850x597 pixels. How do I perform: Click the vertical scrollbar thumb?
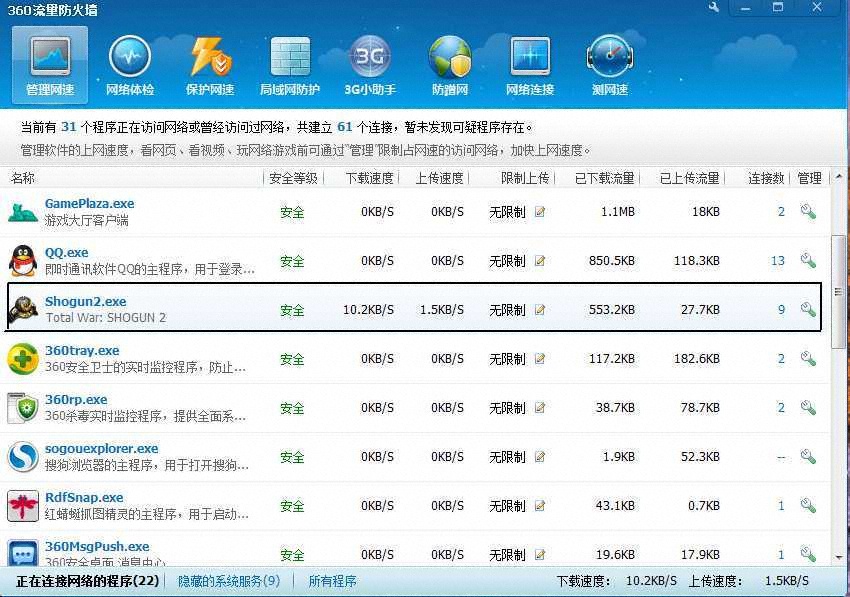(839, 292)
